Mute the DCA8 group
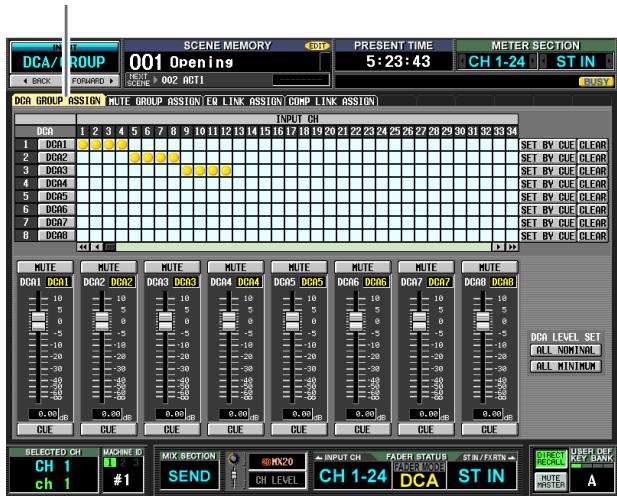The height and width of the screenshot is (496, 617). pyautogui.click(x=490, y=267)
